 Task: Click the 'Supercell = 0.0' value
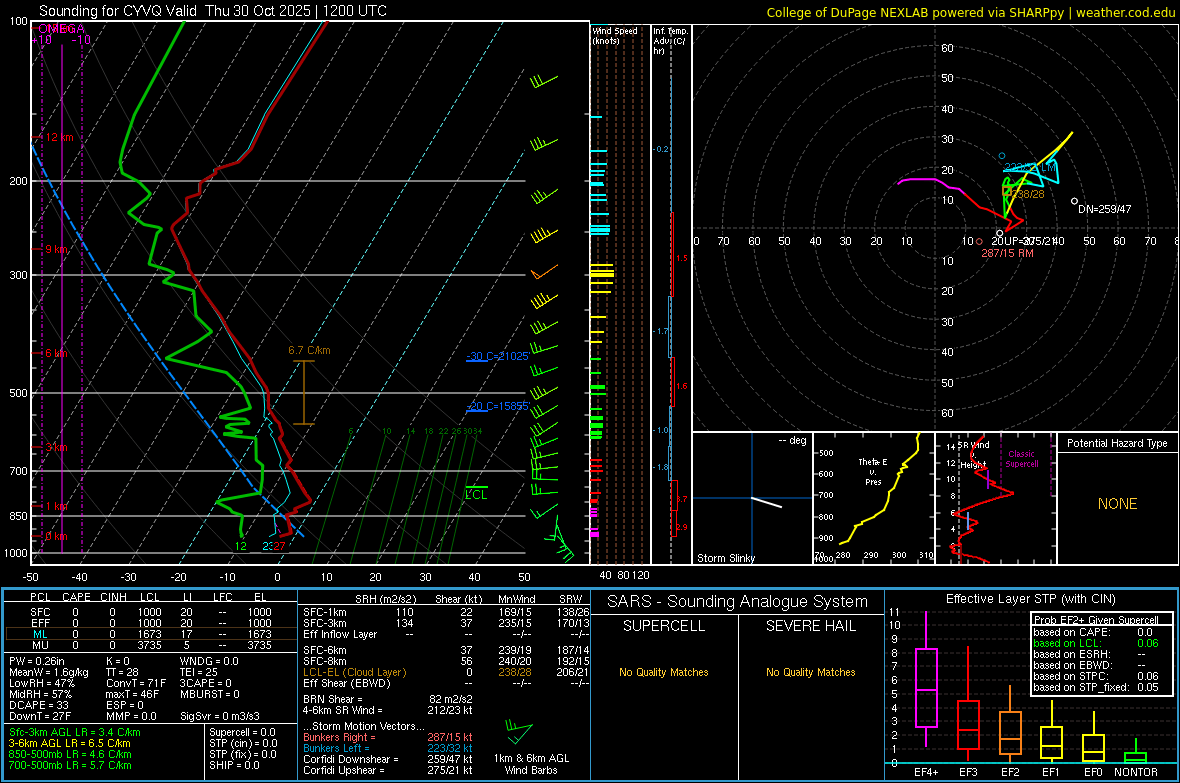pos(242,732)
